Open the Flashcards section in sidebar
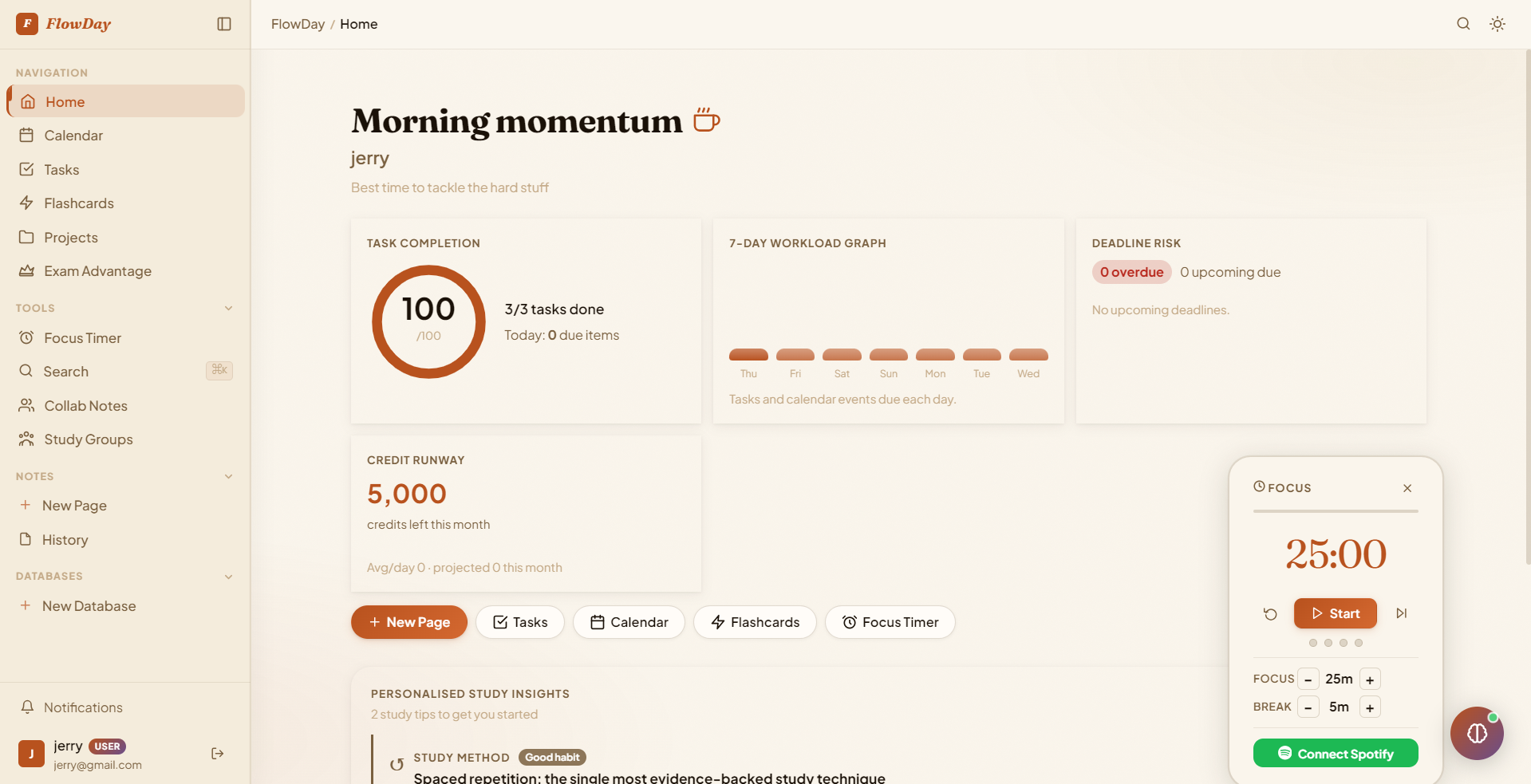The width and height of the screenshot is (1531, 784). coord(79,203)
